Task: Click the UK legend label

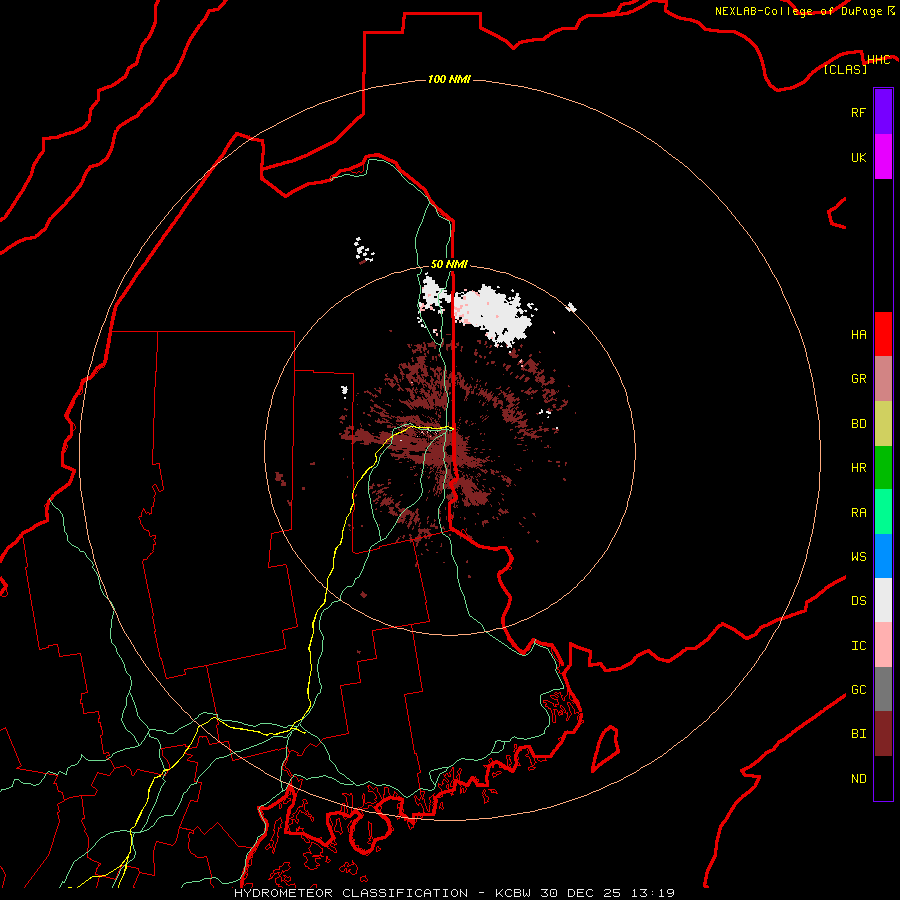Action: [858, 157]
